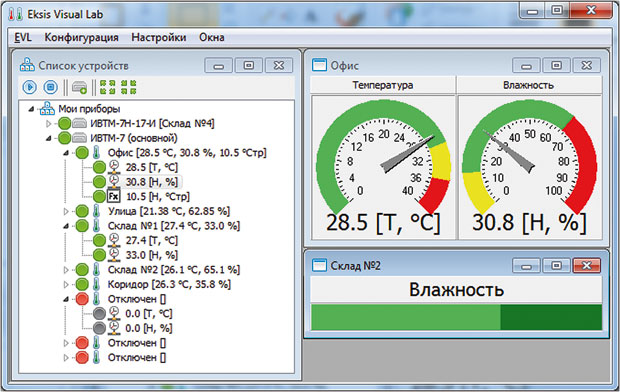
Task: Click red status circle of expanded Отключен channel
Action: coord(82,299)
